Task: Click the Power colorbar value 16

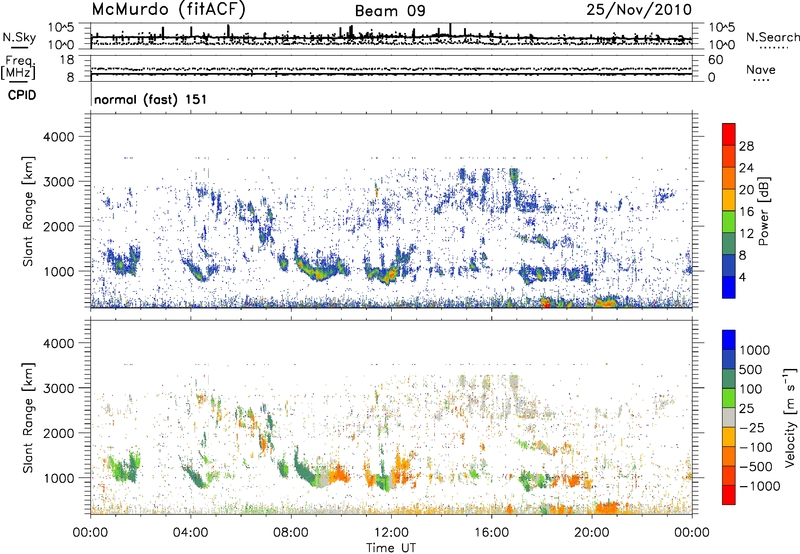Action: (x=746, y=212)
